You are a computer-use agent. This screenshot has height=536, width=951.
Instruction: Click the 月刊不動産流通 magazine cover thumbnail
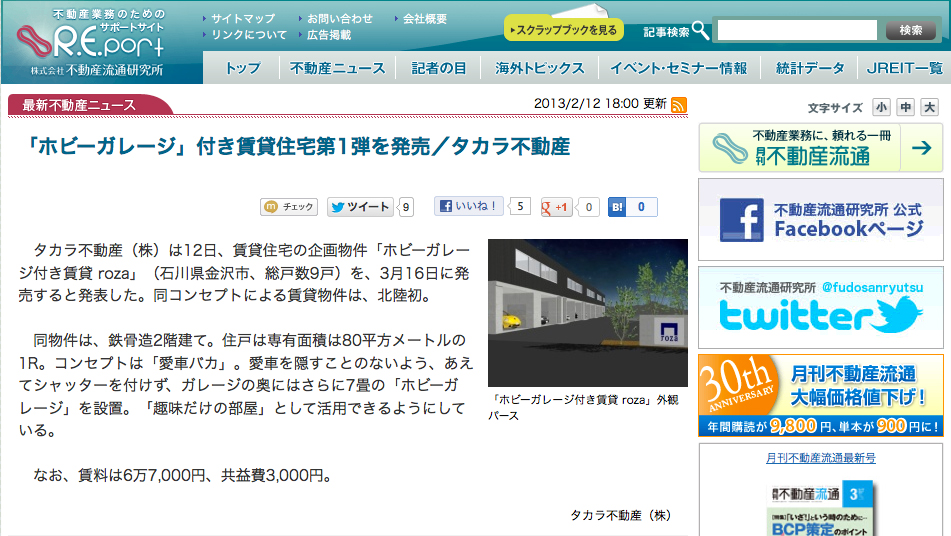[x=822, y=508]
